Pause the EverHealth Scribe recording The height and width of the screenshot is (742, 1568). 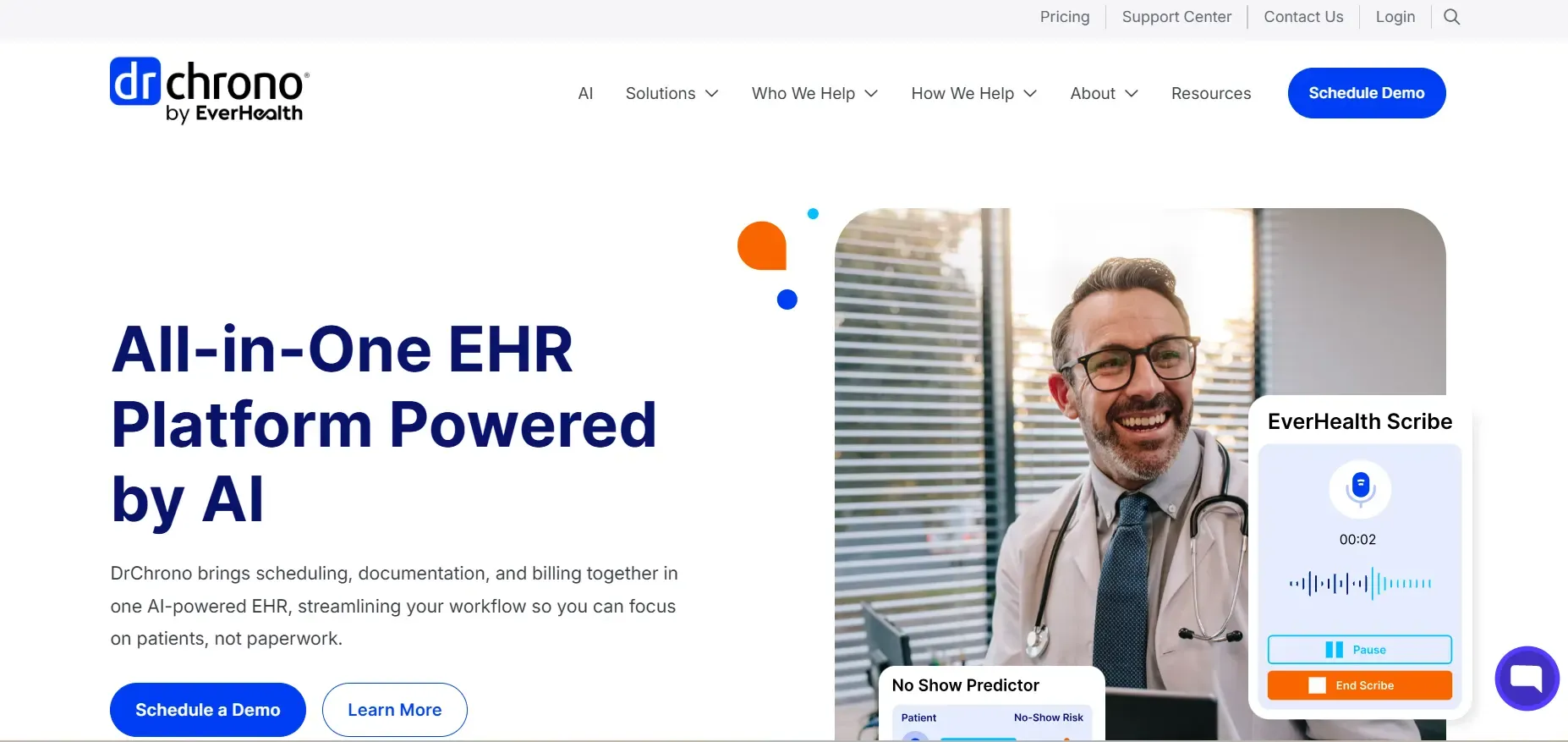click(1360, 650)
